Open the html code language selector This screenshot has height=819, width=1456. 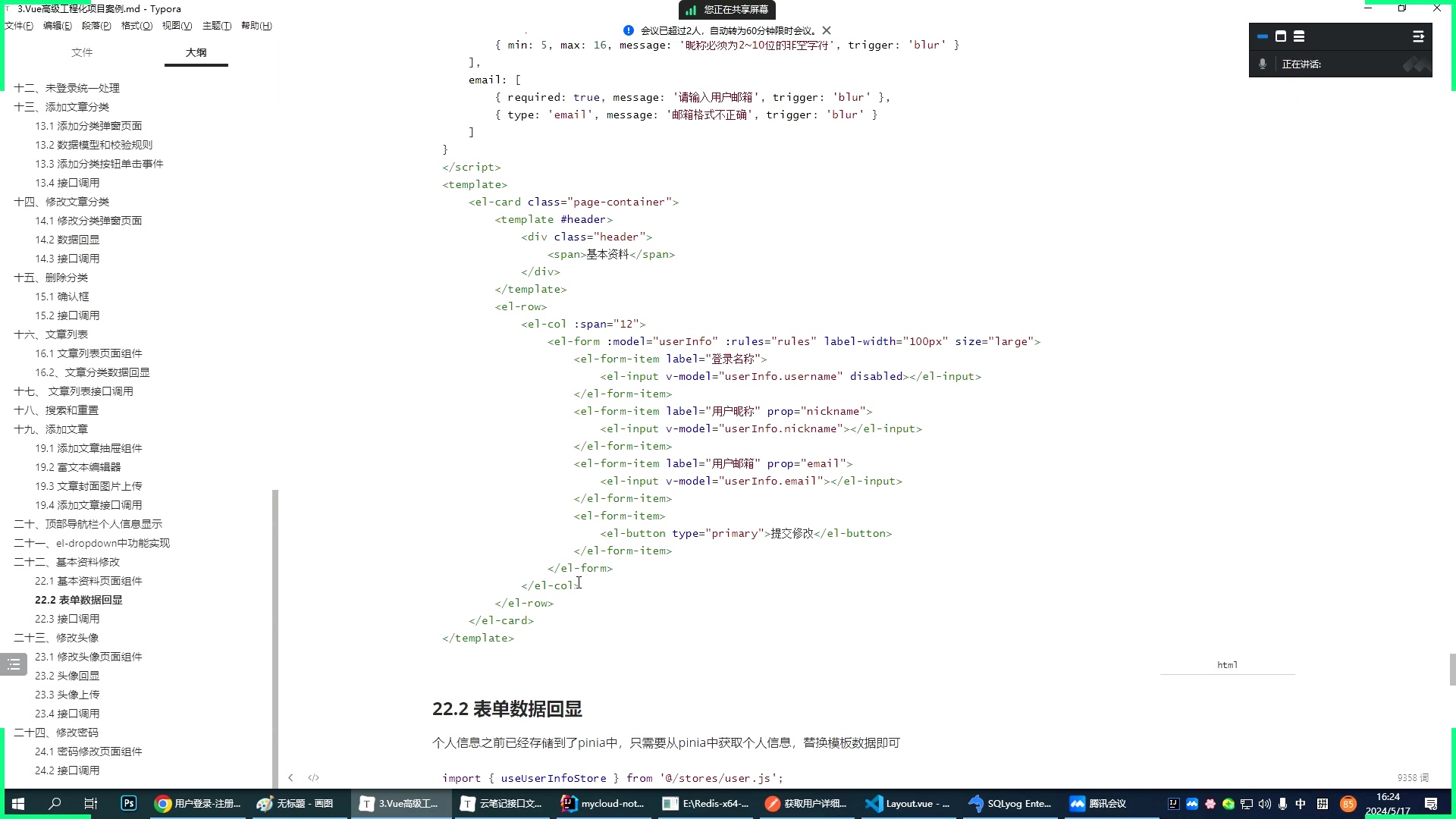coord(1227,664)
